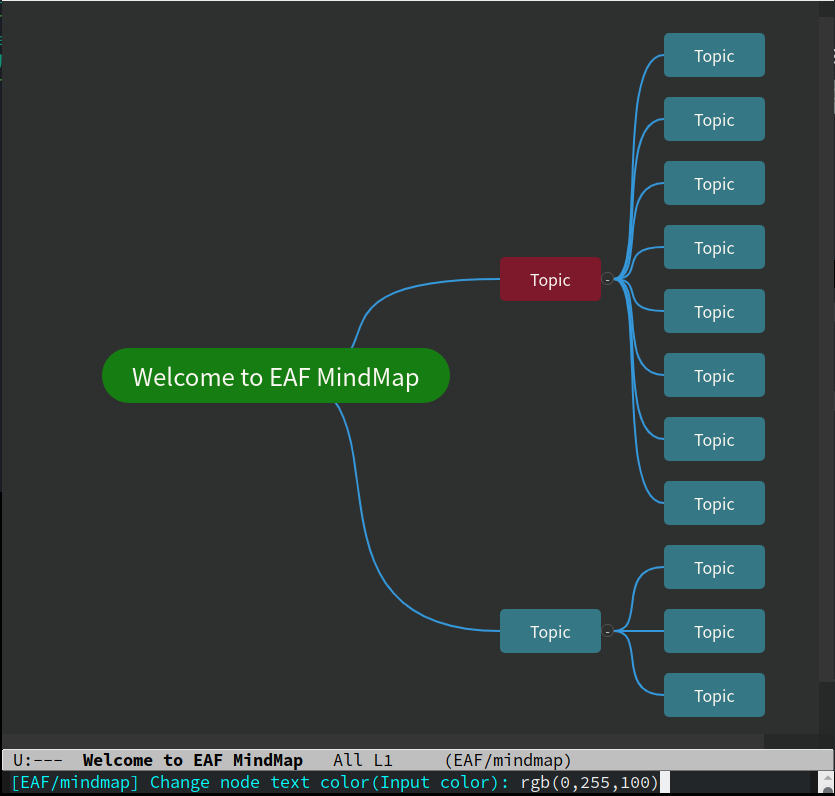Viewport: 835px width, 796px height.
Task: Collapse children of the red Topic node
Action: (x=607, y=279)
